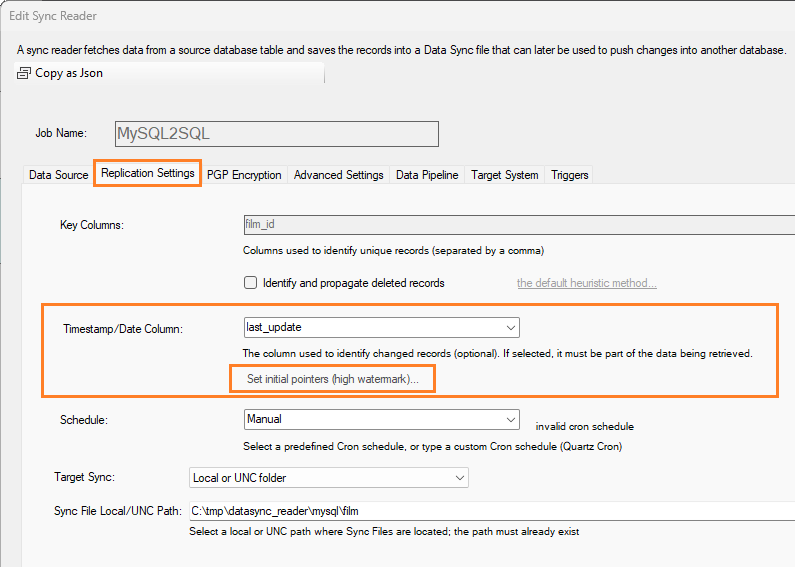Viewport: 795px width, 567px height.
Task: Open the Target Sync dropdown
Action: (x=329, y=478)
